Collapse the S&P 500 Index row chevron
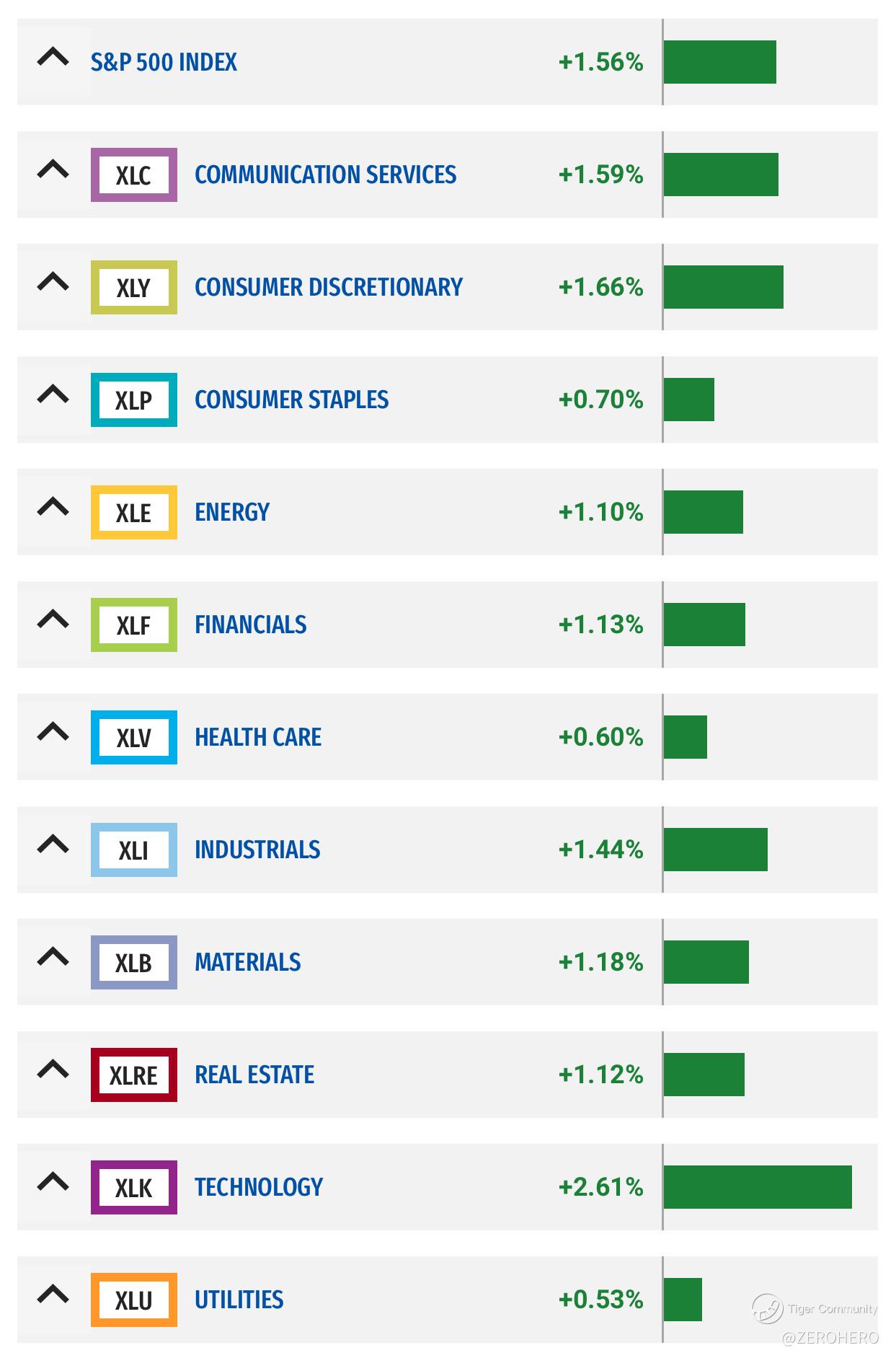 53,58
